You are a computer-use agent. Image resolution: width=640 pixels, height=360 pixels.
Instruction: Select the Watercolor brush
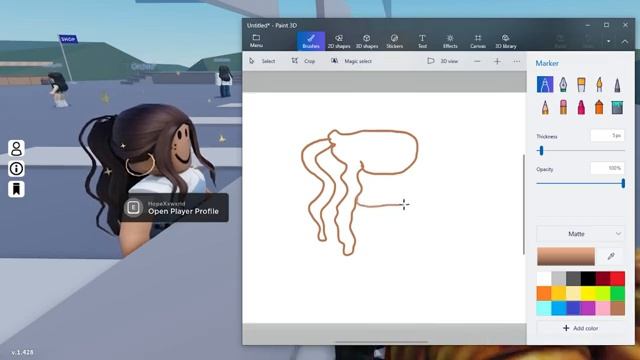[x=599, y=84]
